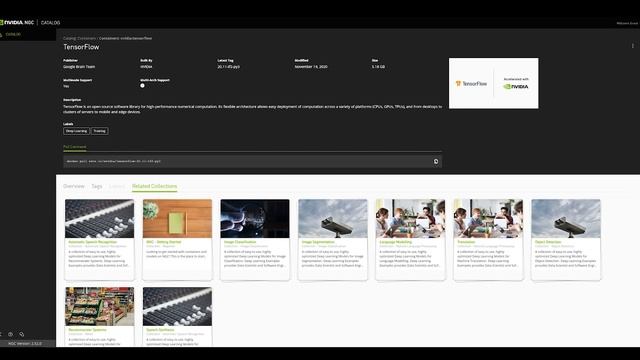The height and width of the screenshot is (360, 640).
Task: Open the Automatic Speech Recognition collection title
Action: point(93,242)
